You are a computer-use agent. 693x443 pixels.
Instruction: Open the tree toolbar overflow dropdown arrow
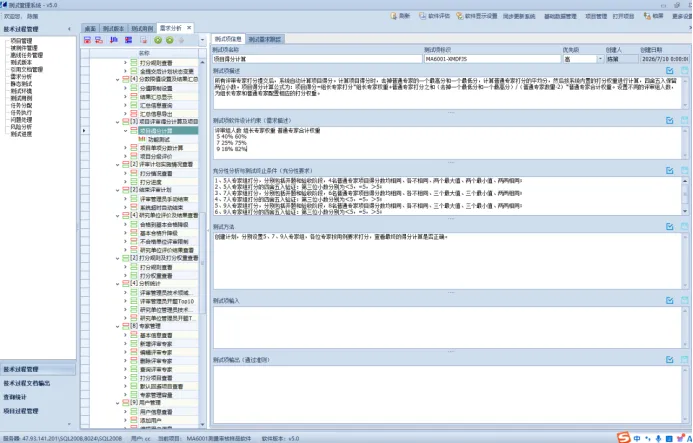202,40
